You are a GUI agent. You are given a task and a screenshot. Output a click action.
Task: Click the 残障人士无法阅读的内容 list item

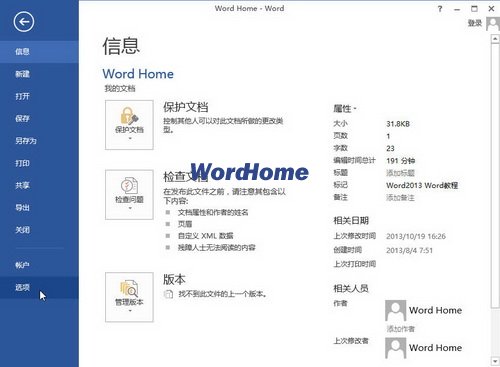[216, 248]
